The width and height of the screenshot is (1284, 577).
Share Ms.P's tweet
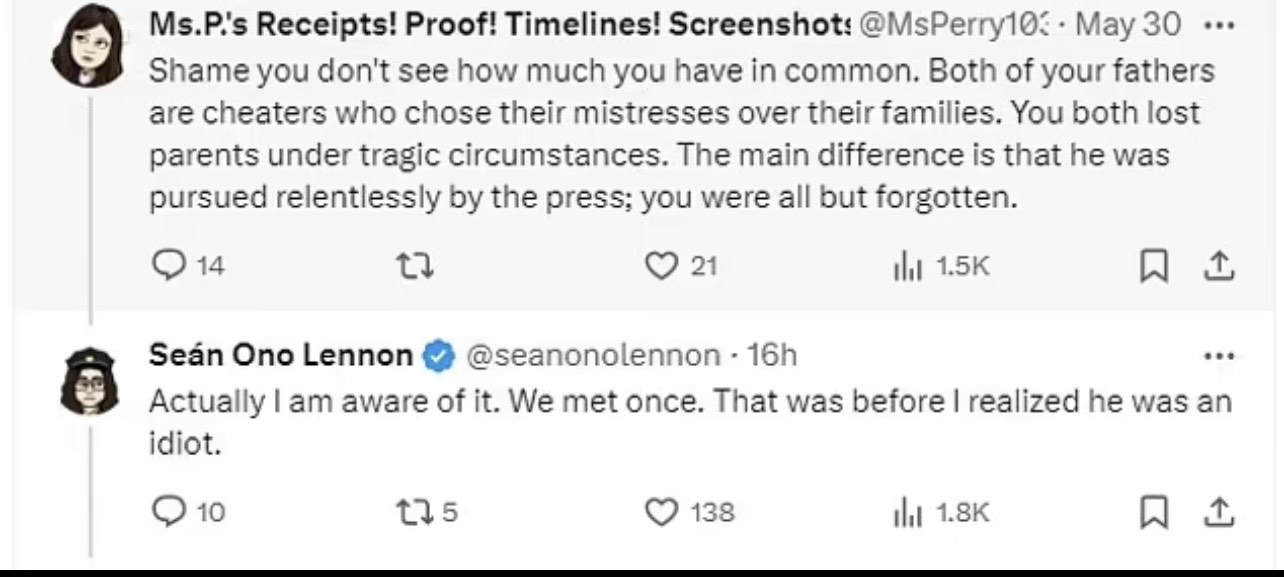1218,266
